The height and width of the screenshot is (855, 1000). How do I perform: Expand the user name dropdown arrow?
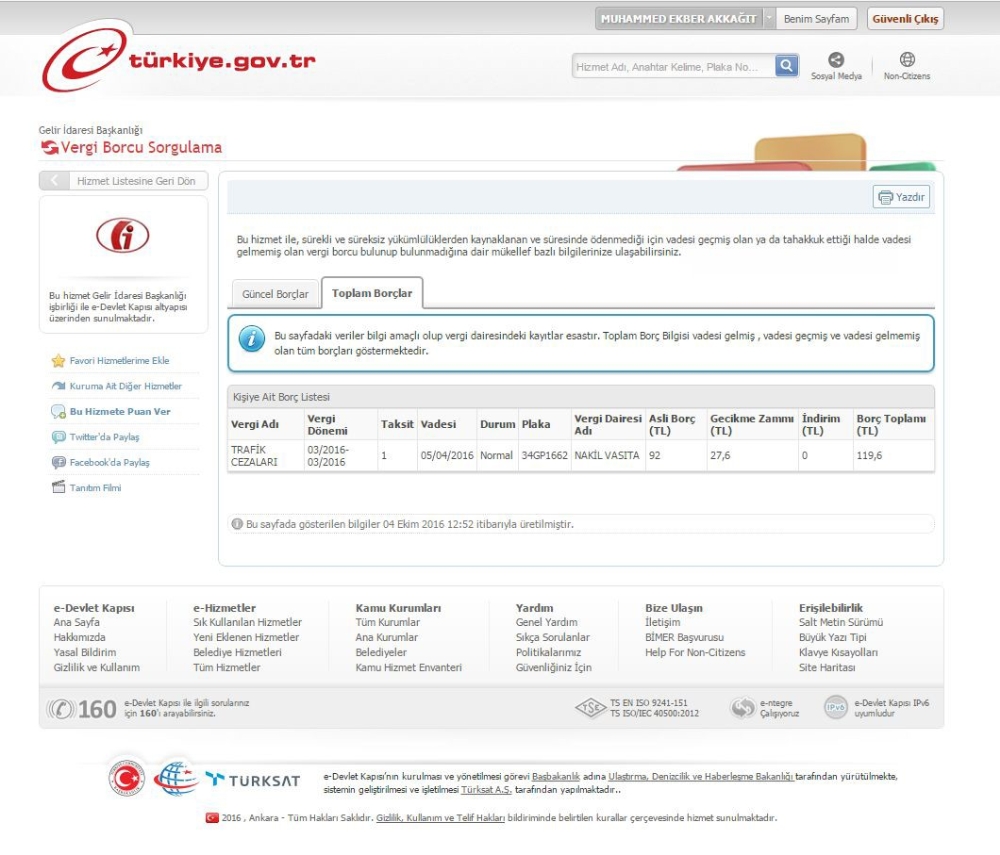click(768, 19)
